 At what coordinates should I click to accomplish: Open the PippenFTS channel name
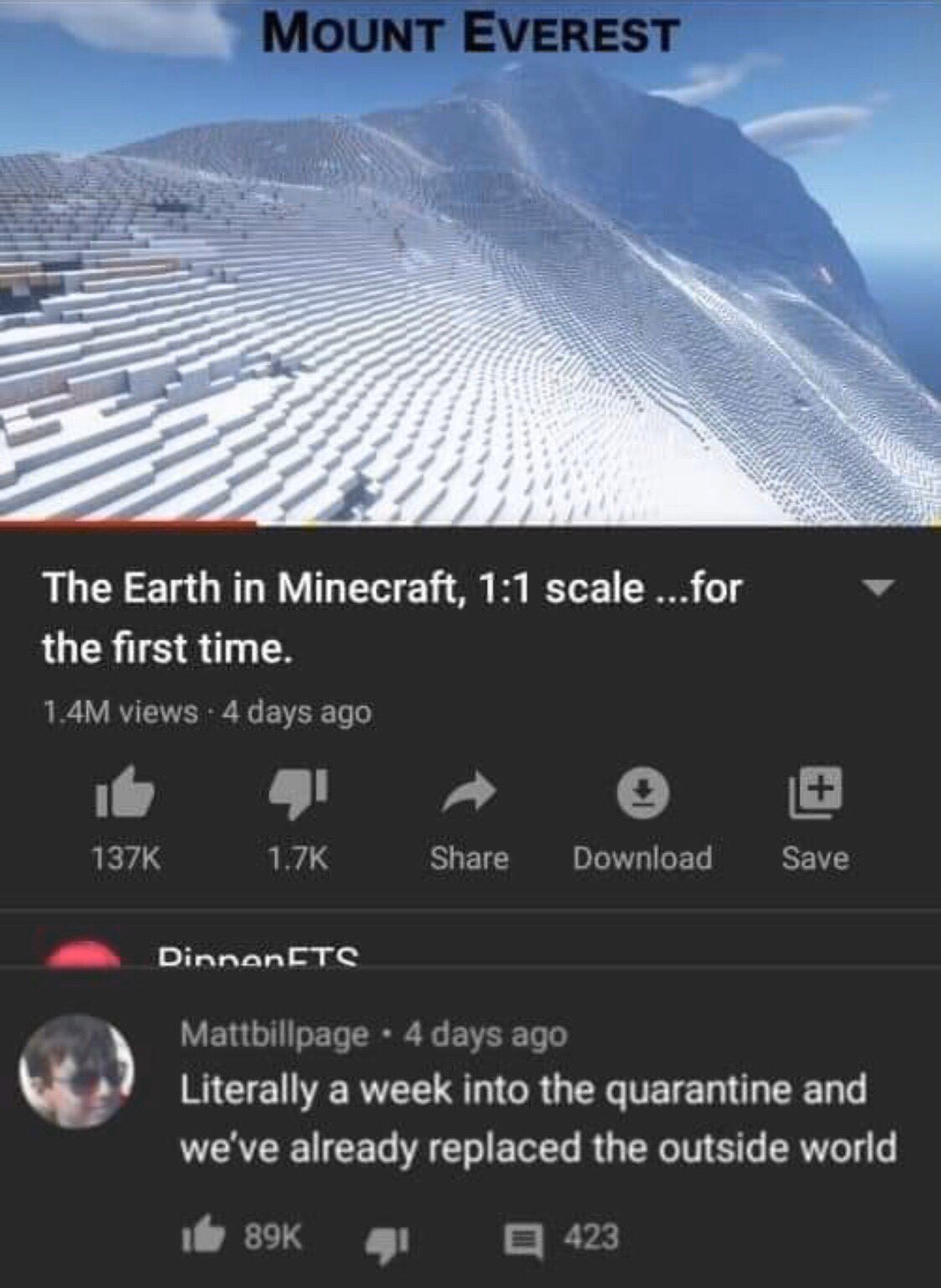pyautogui.click(x=258, y=957)
